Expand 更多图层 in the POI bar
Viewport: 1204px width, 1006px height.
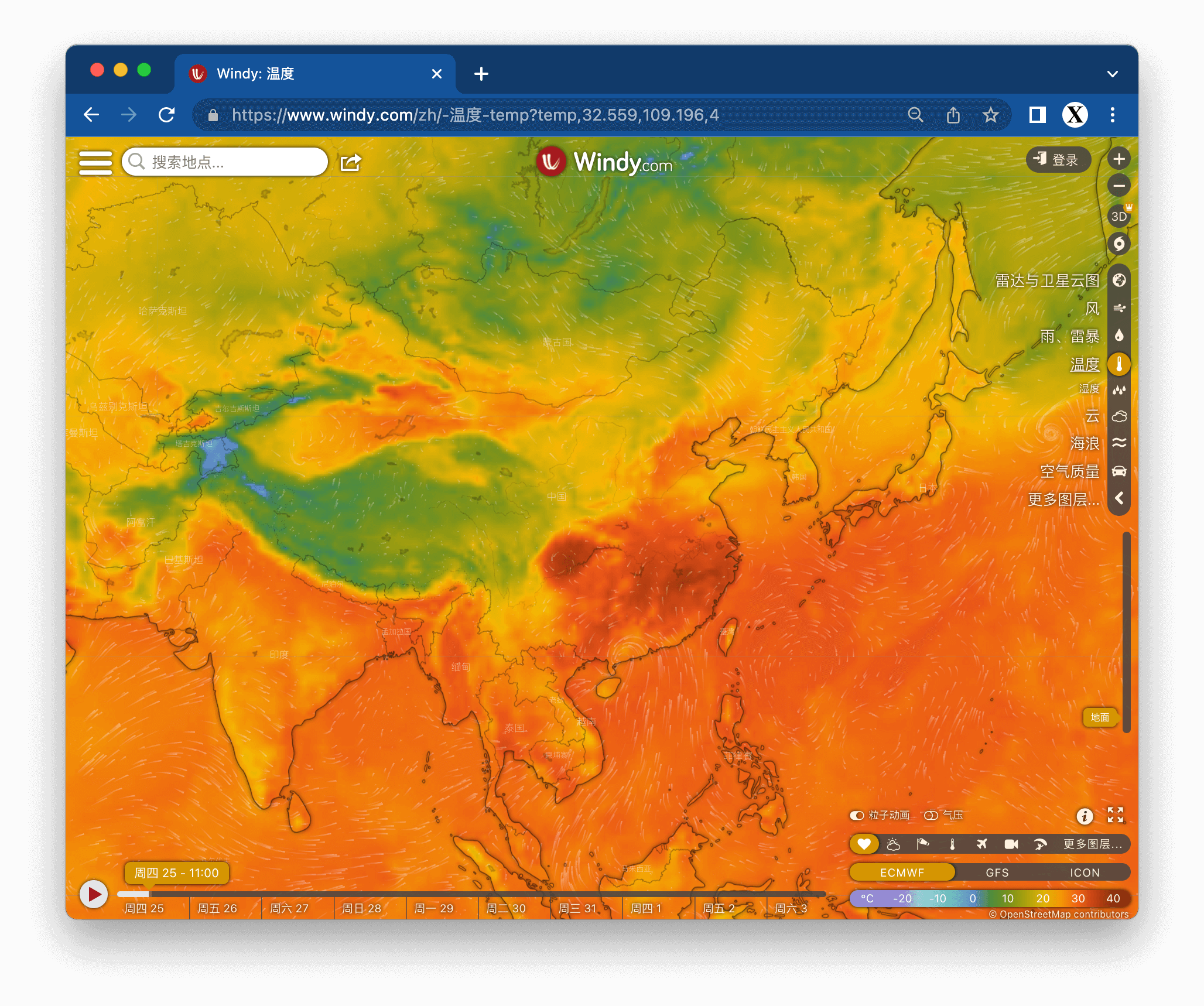[1092, 844]
